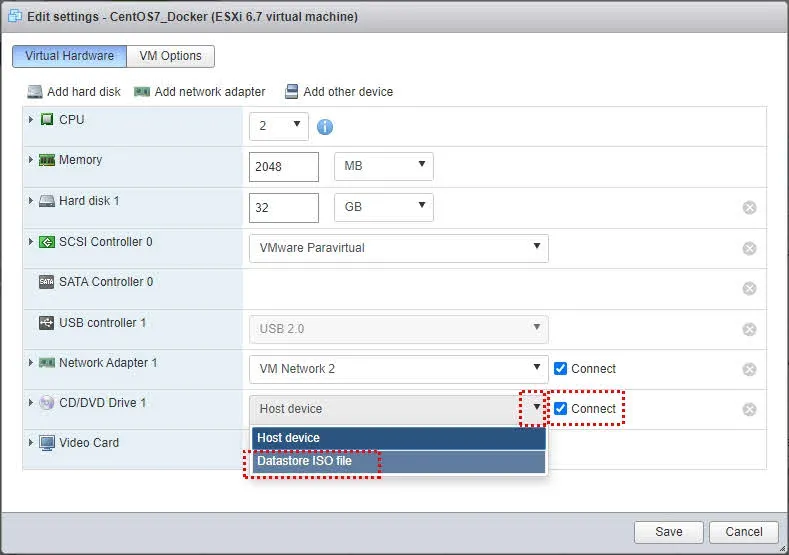Image resolution: width=789 pixels, height=555 pixels.
Task: Remove Network Adapter 1 using X icon
Action: coord(749,369)
